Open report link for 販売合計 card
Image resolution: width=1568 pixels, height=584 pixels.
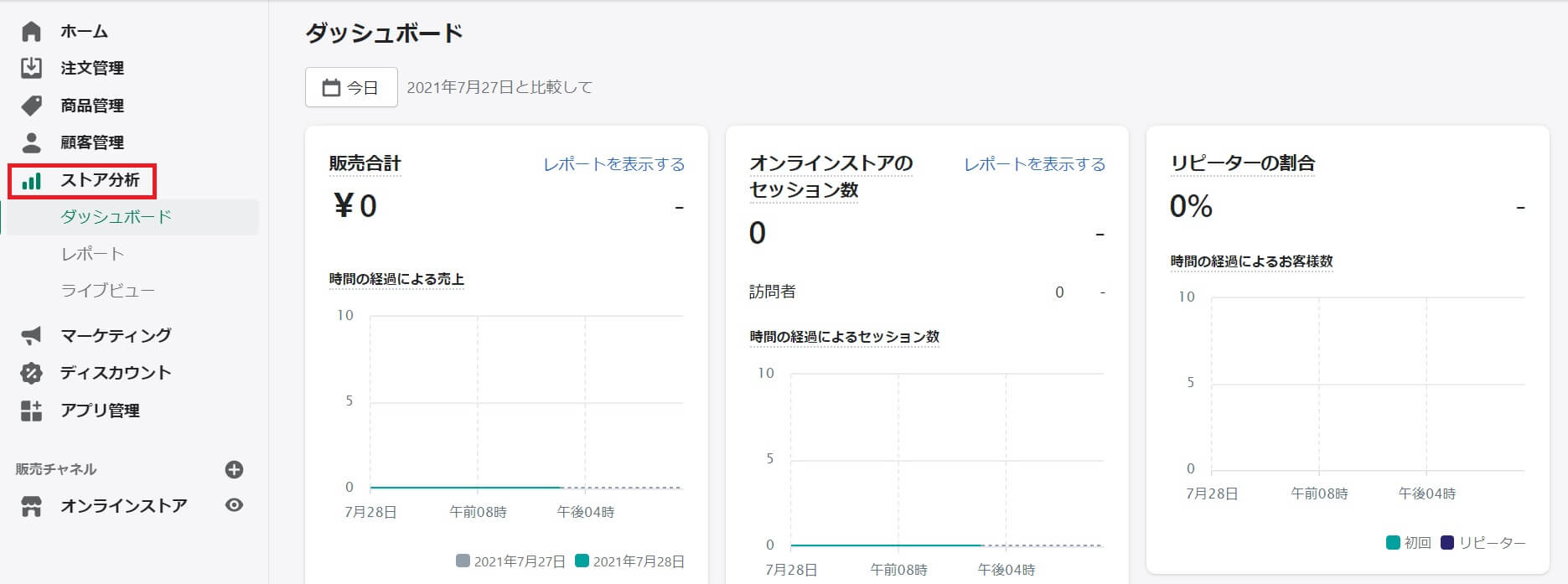click(613, 164)
